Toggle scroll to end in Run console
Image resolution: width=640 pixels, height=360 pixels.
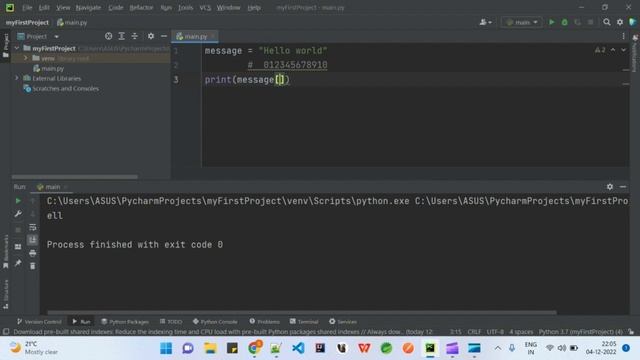[x=33, y=240]
